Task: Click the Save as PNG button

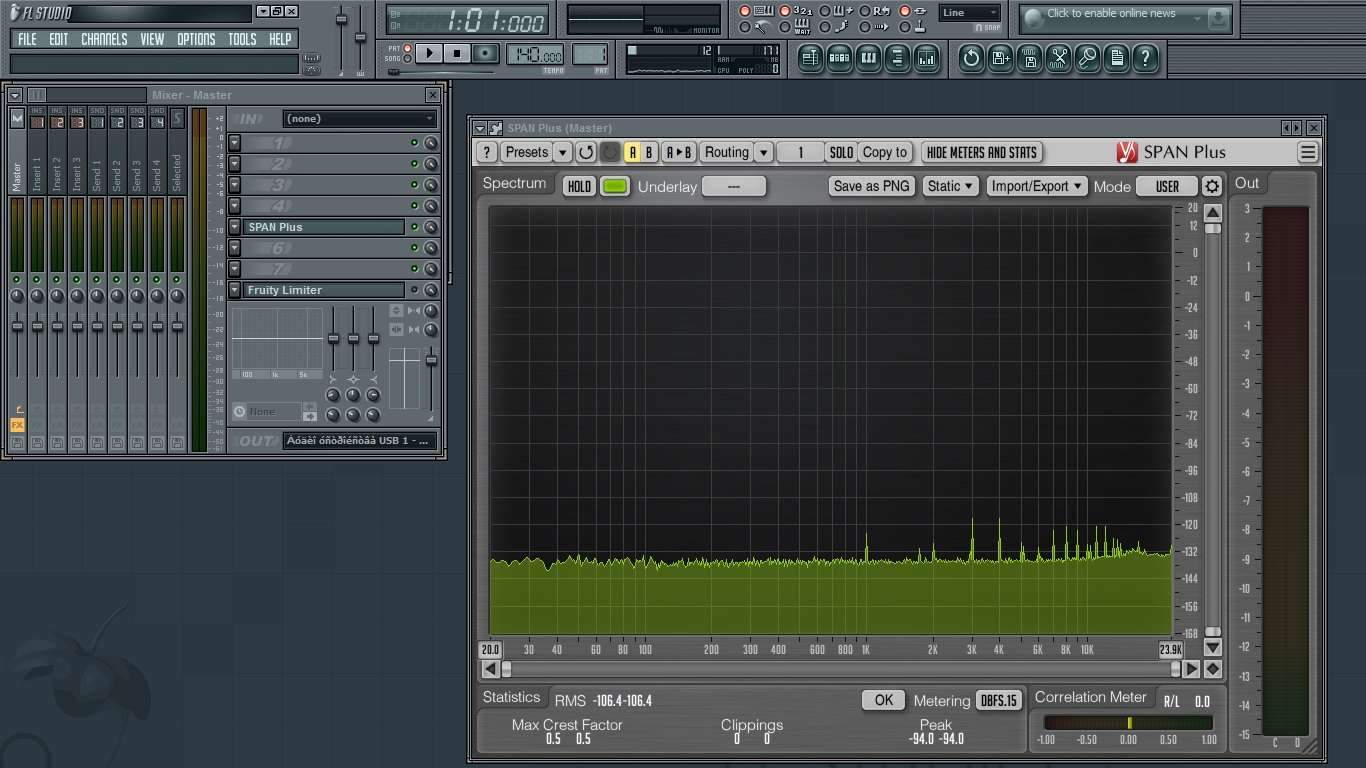Action: click(x=871, y=187)
